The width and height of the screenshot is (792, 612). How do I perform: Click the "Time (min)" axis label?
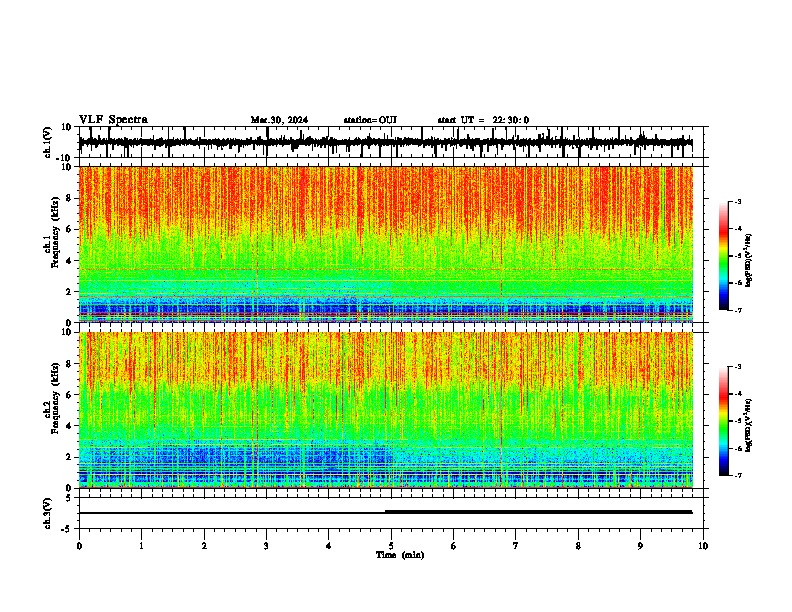coord(400,555)
